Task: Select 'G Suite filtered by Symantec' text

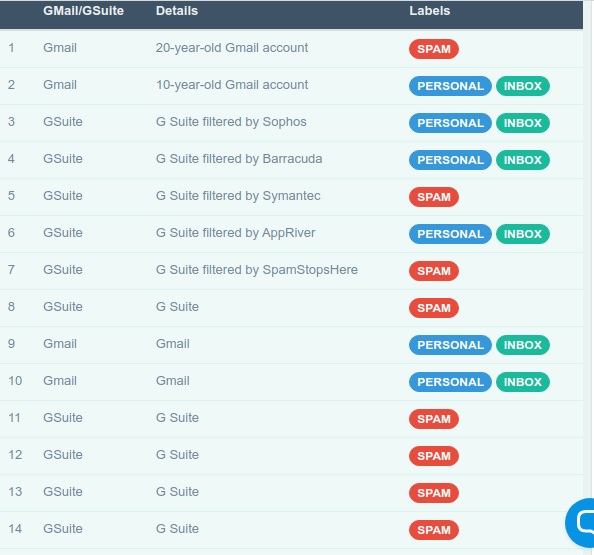Action: [238, 196]
